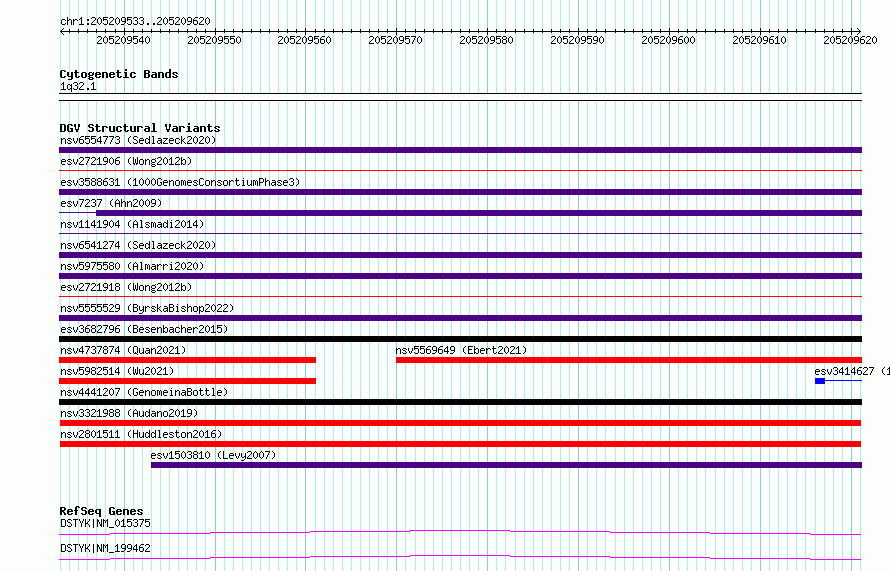Select esv3682796 (Besenbacher2015) variant label

[x=144, y=329]
